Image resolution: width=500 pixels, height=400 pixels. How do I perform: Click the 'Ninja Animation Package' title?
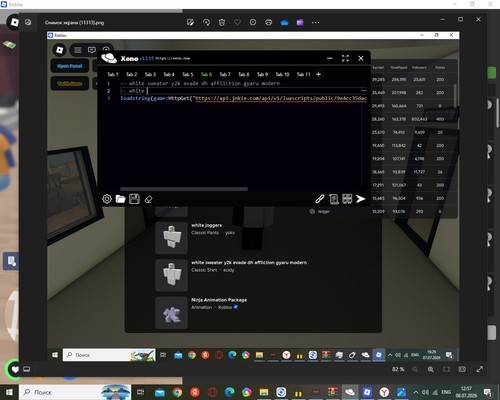219,300
